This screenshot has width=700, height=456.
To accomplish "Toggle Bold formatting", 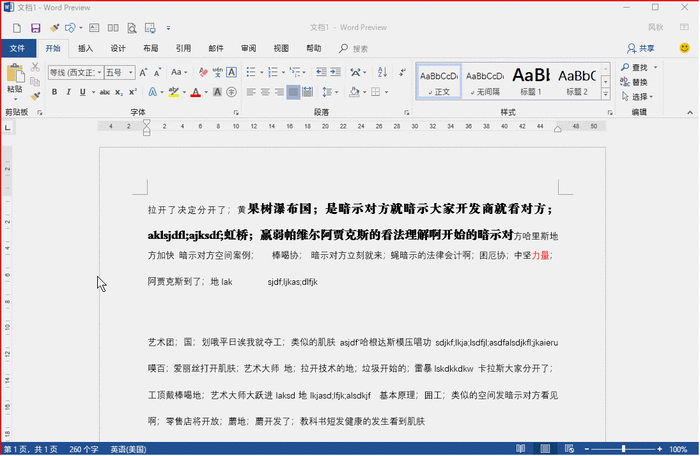I will pos(54,92).
